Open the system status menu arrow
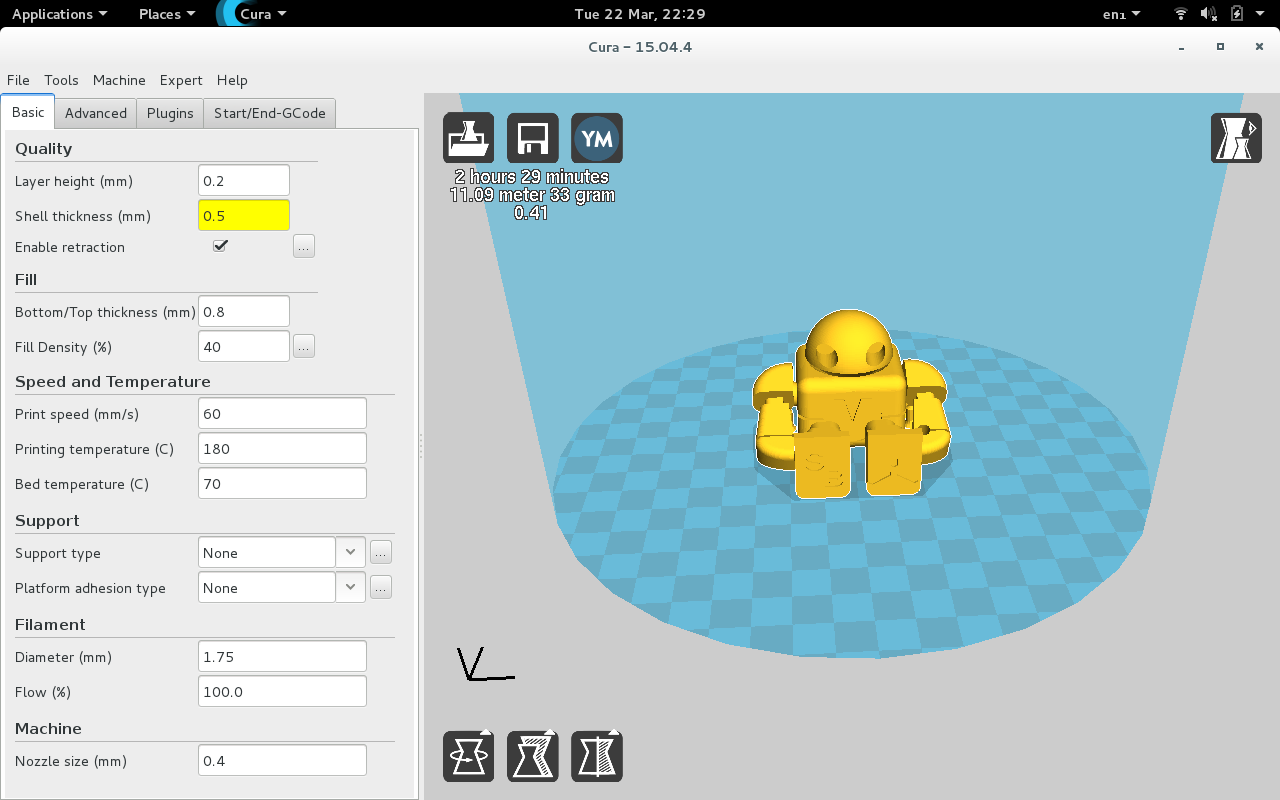Viewport: 1280px width, 800px height. (1262, 14)
